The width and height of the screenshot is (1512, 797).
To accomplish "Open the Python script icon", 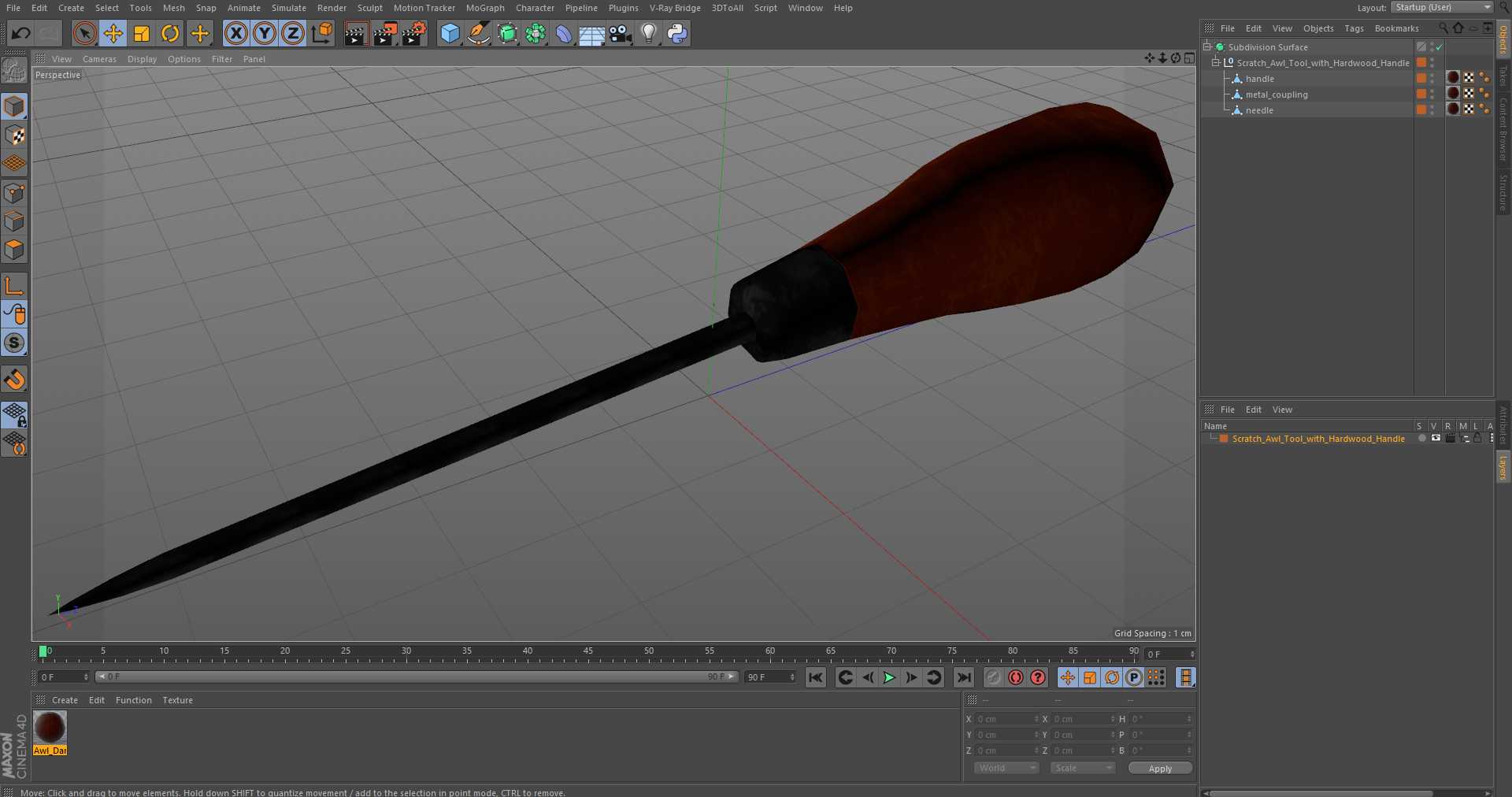I will point(677,33).
